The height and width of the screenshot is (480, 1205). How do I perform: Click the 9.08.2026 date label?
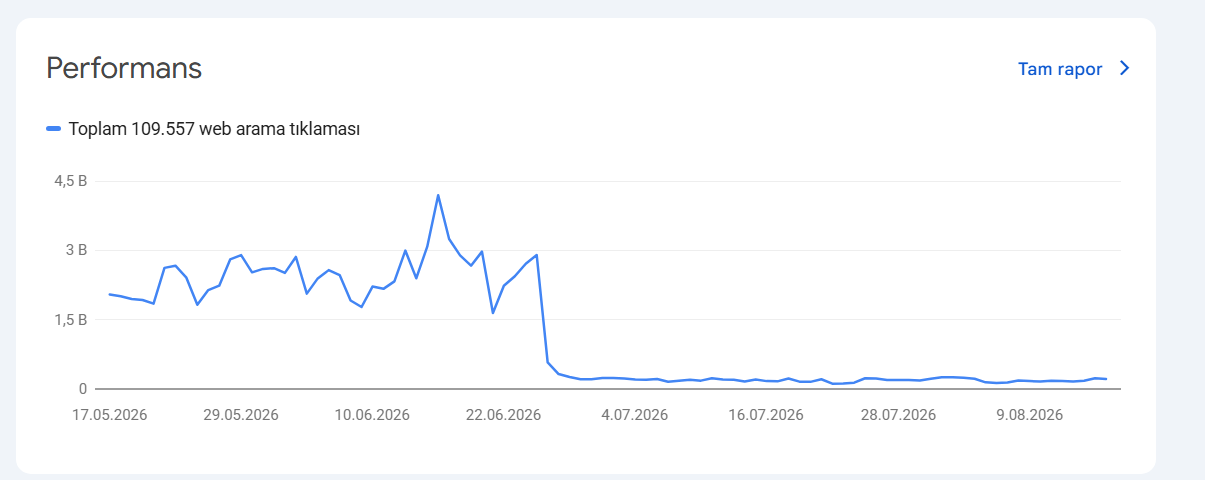[1030, 415]
